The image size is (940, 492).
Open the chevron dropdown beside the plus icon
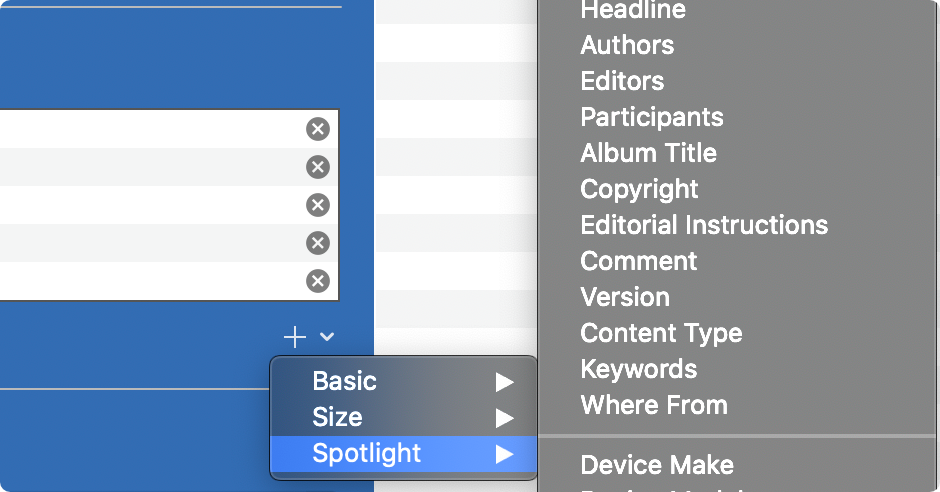click(x=327, y=337)
